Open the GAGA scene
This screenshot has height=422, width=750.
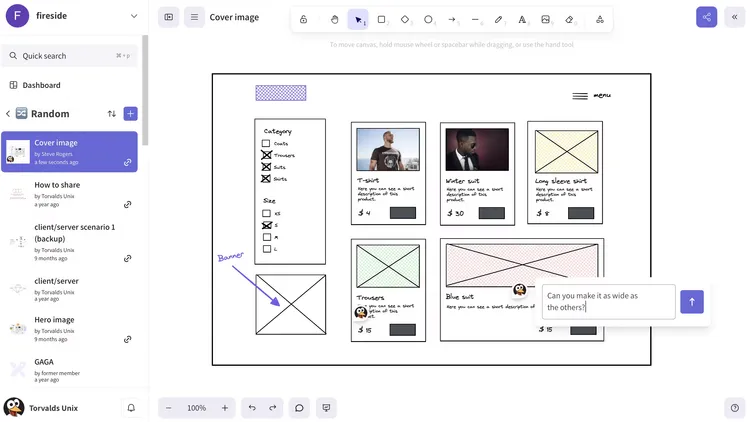pyautogui.click(x=70, y=370)
